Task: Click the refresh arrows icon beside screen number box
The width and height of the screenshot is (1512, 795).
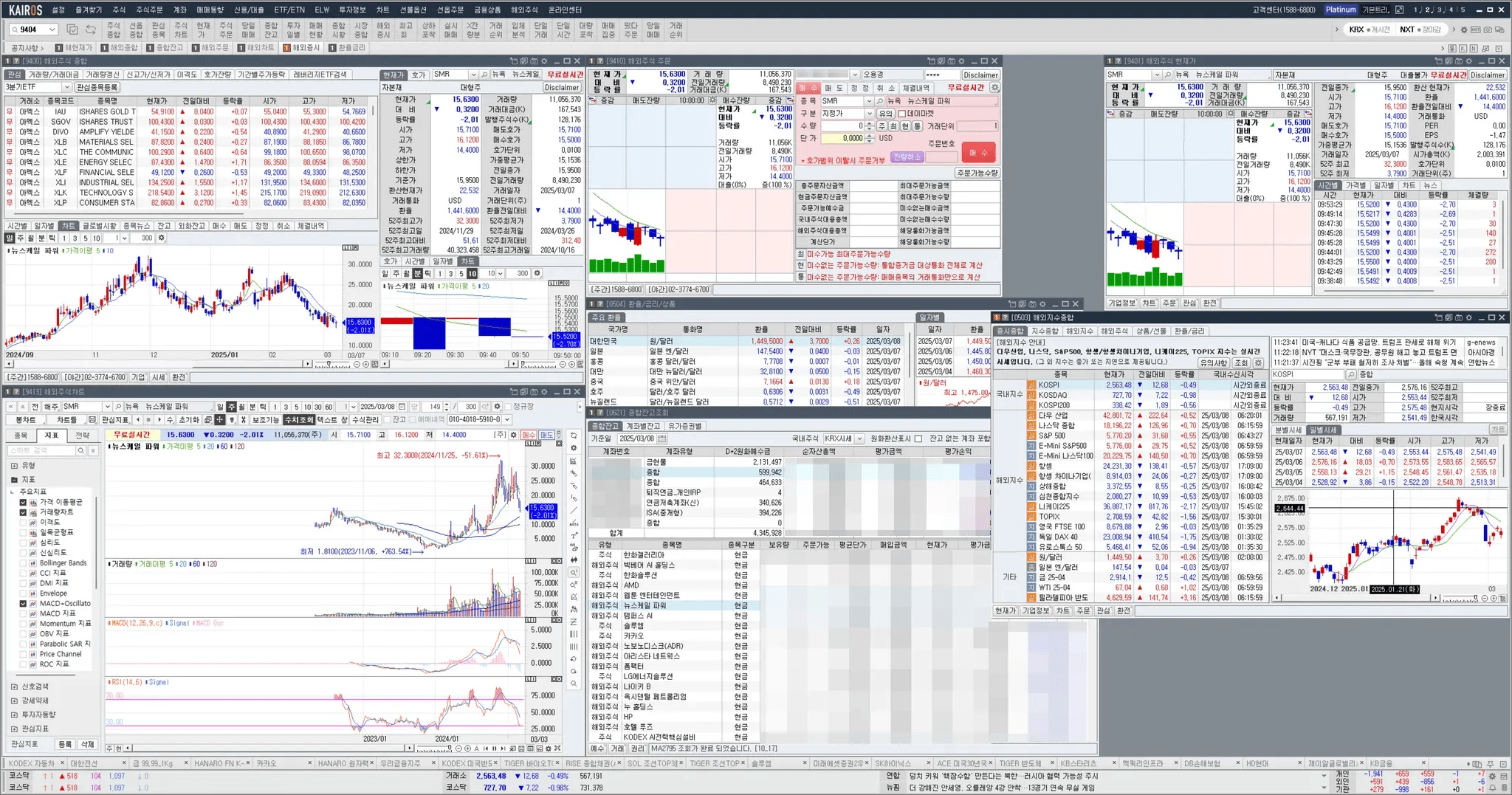Action: point(91,30)
